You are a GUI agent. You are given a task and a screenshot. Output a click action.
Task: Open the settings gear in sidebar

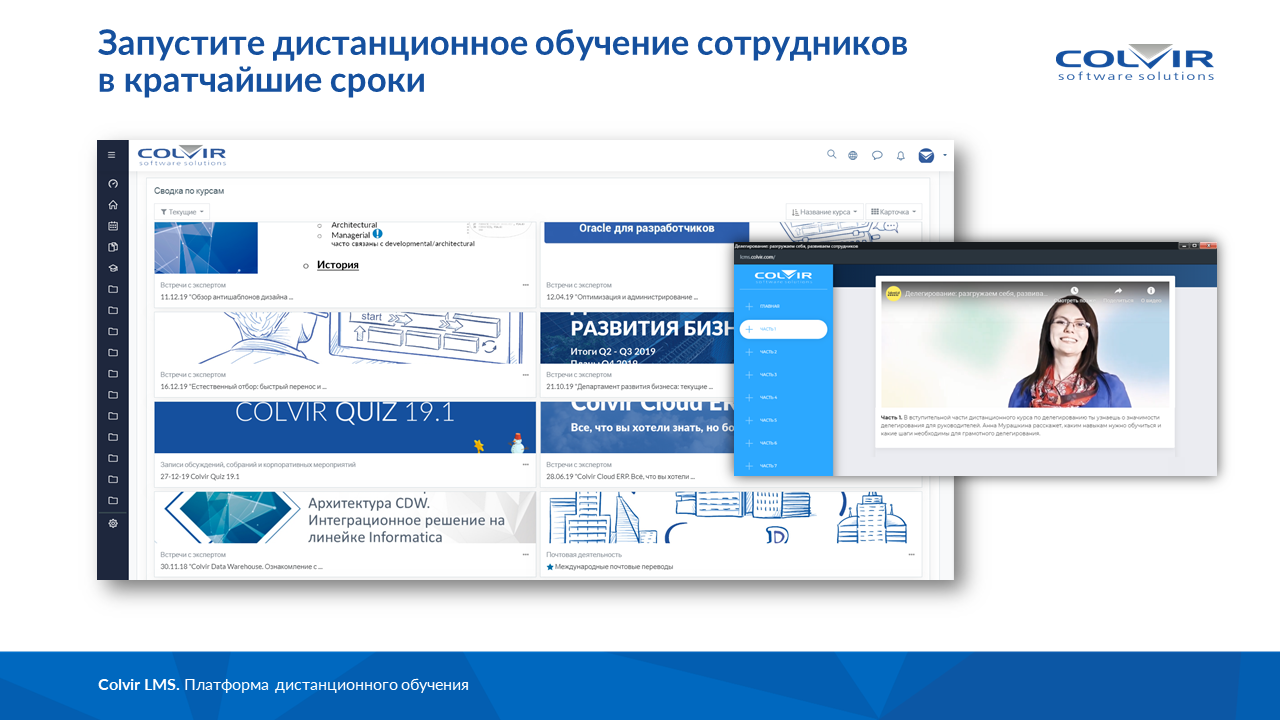pos(113,523)
